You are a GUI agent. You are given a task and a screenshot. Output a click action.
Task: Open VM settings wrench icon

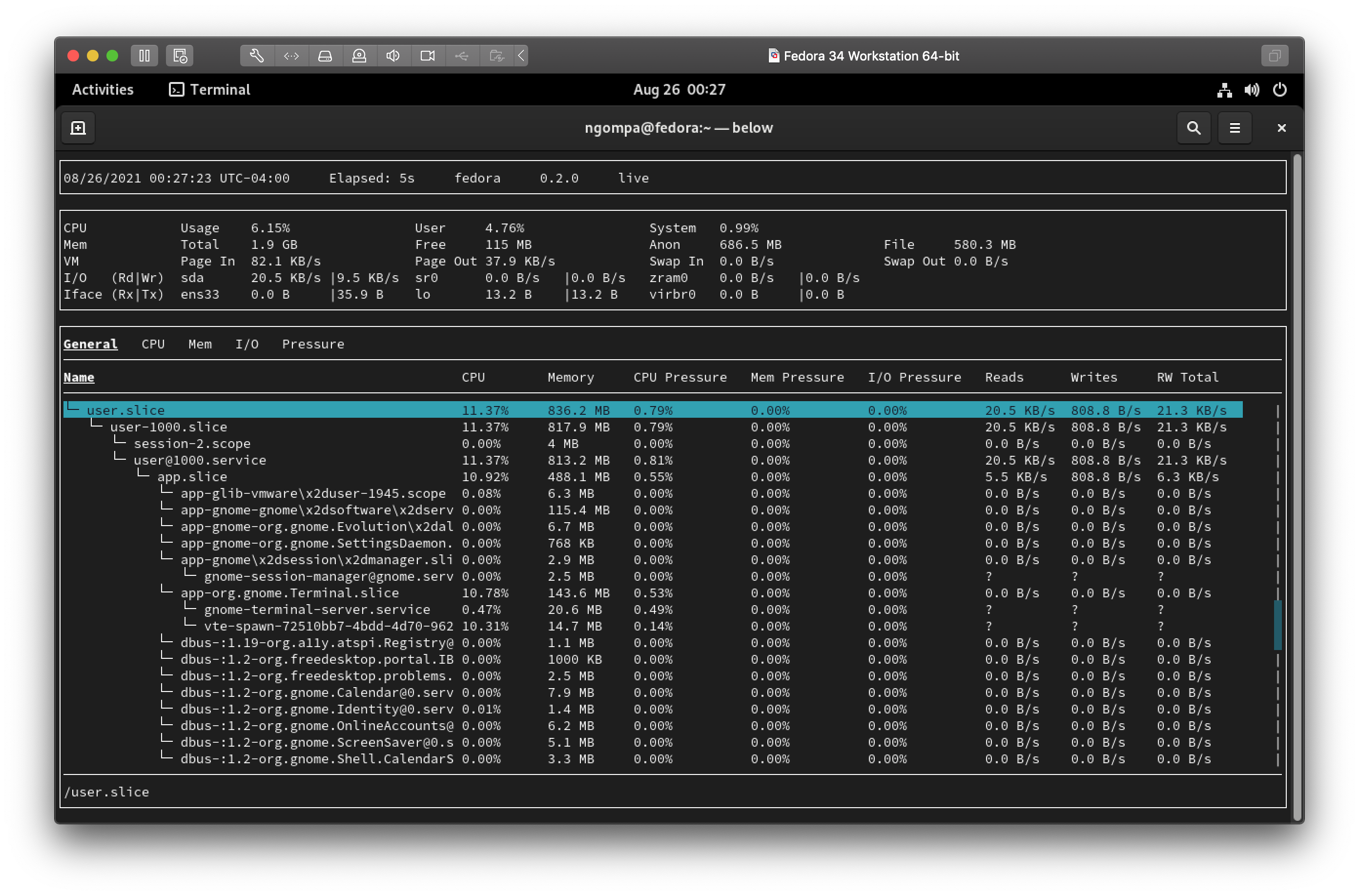pos(257,56)
